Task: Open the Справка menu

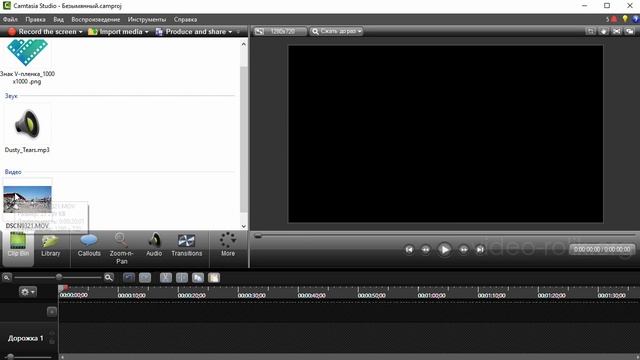Action: pos(185,19)
